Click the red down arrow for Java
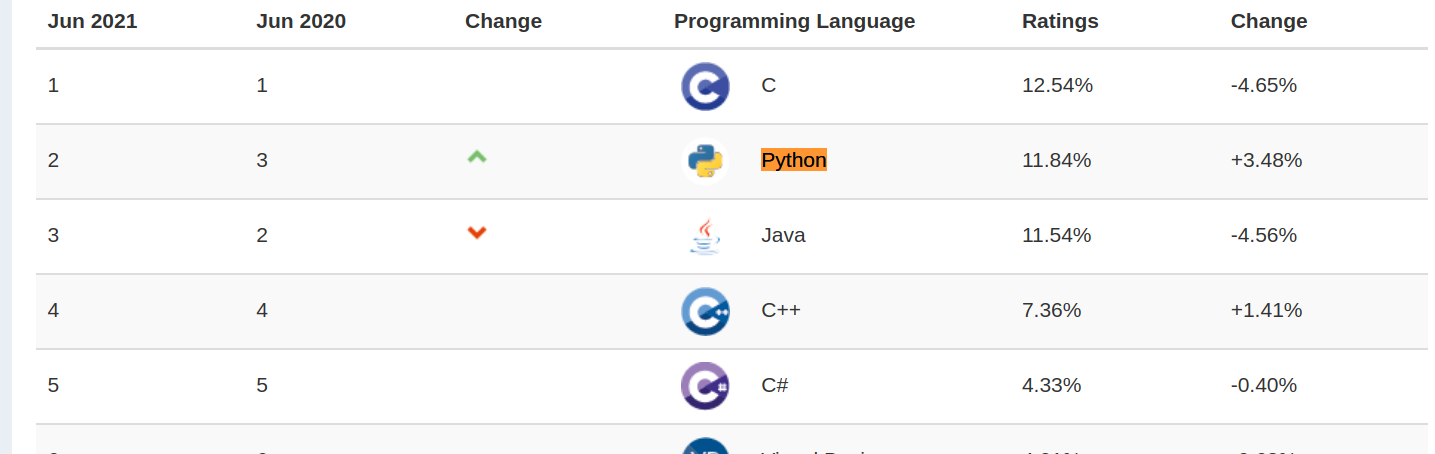The height and width of the screenshot is (454, 1435). click(477, 233)
